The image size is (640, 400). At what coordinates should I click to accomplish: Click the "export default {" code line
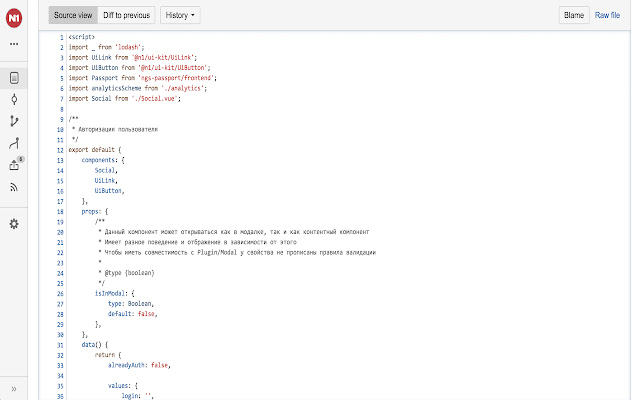point(95,150)
